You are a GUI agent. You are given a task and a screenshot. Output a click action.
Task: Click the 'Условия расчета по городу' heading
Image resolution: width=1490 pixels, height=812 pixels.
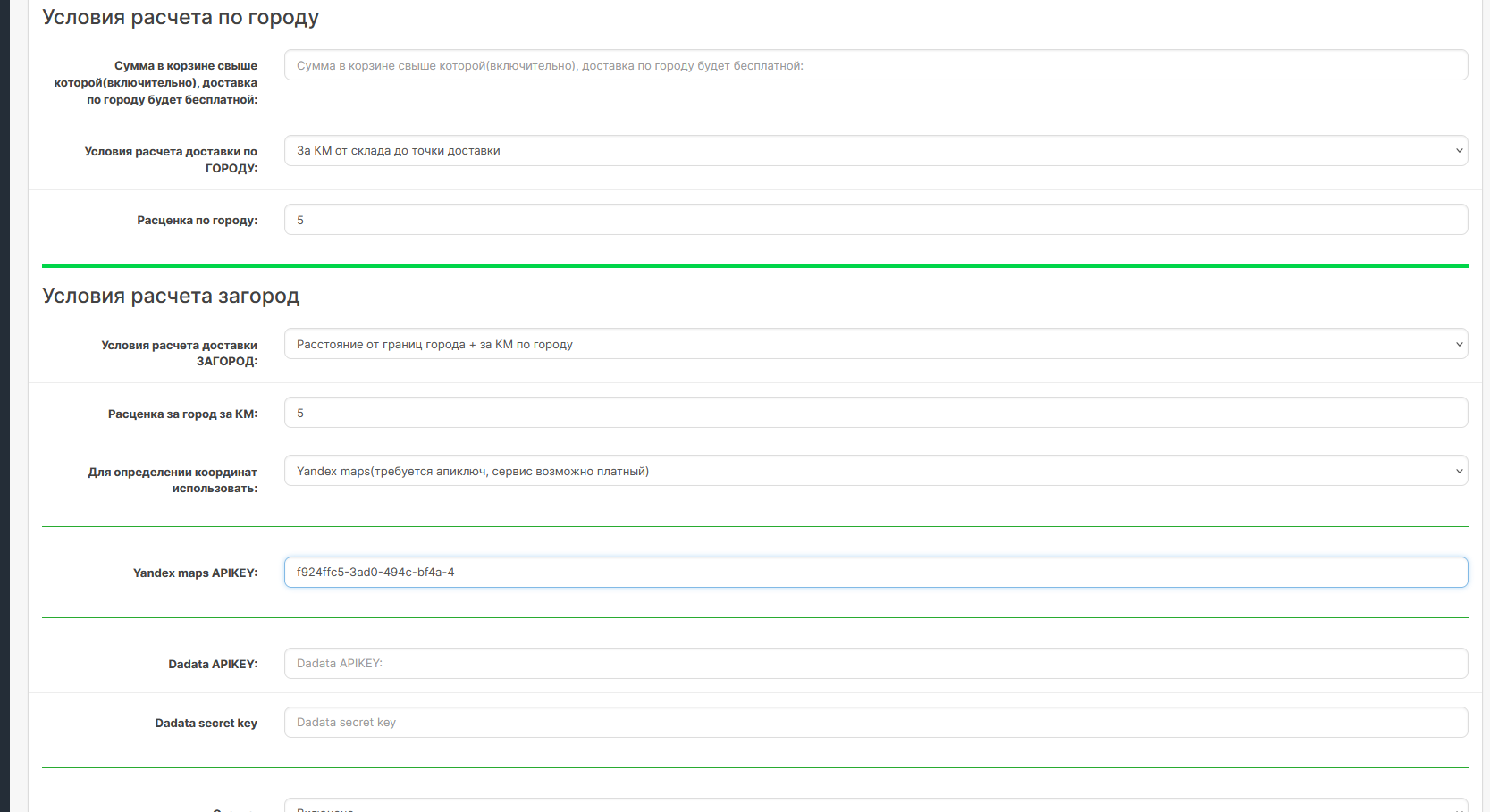click(x=181, y=18)
